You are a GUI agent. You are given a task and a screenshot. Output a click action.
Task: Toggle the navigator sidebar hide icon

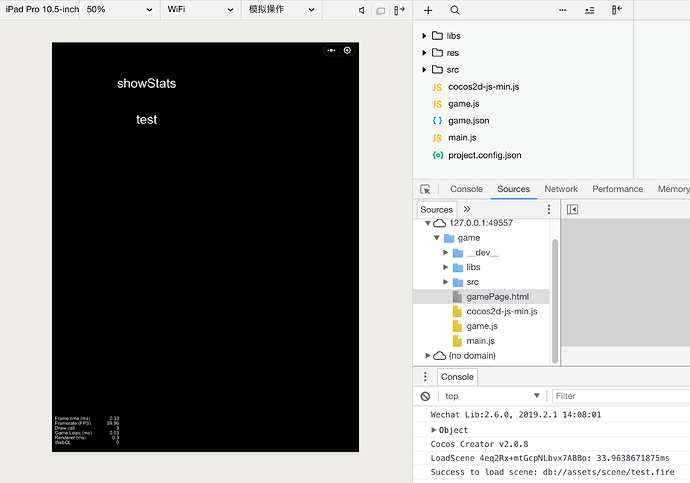(x=573, y=209)
